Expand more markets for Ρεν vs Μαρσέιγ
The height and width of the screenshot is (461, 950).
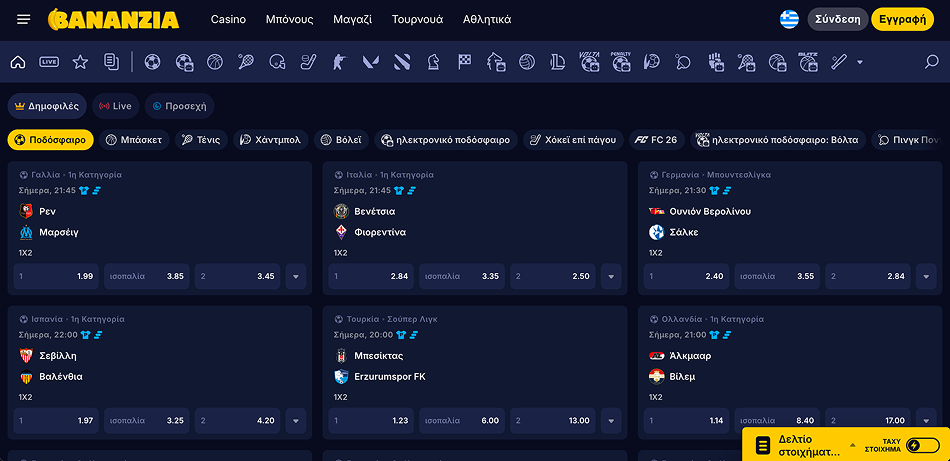pos(296,276)
